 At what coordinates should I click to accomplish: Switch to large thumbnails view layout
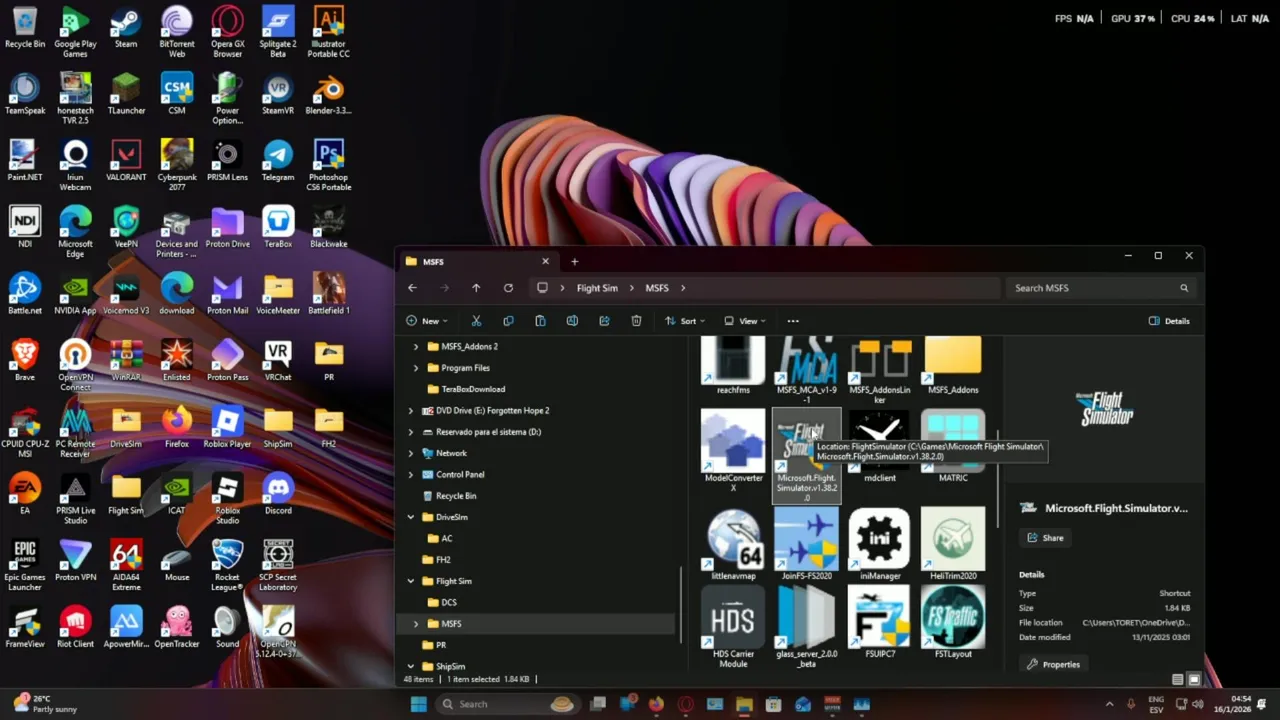click(x=1194, y=679)
